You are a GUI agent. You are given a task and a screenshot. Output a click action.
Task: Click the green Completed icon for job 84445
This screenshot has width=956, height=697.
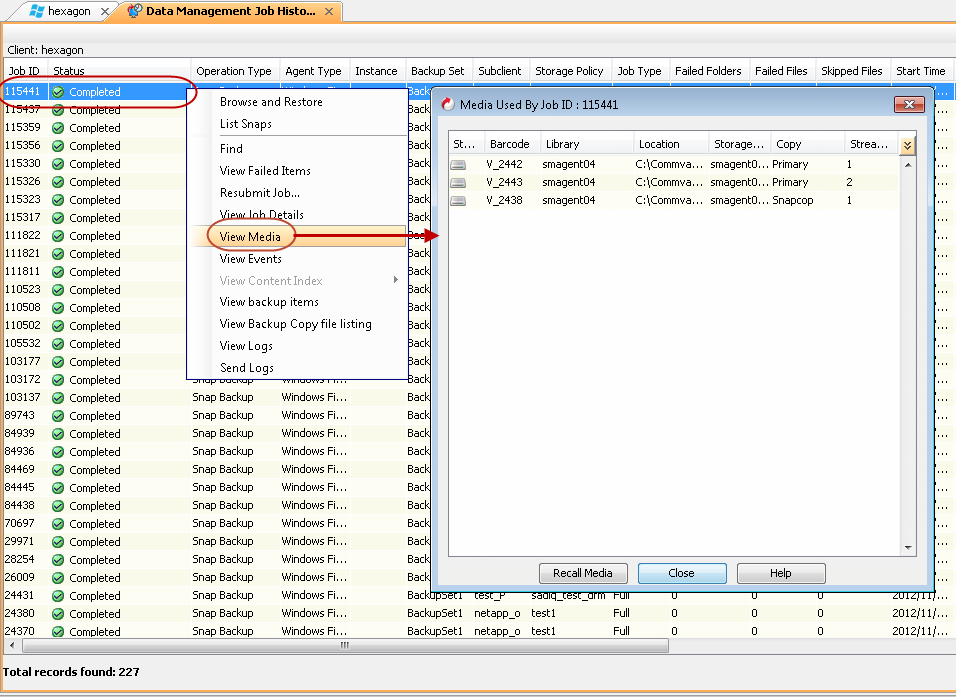pos(58,488)
